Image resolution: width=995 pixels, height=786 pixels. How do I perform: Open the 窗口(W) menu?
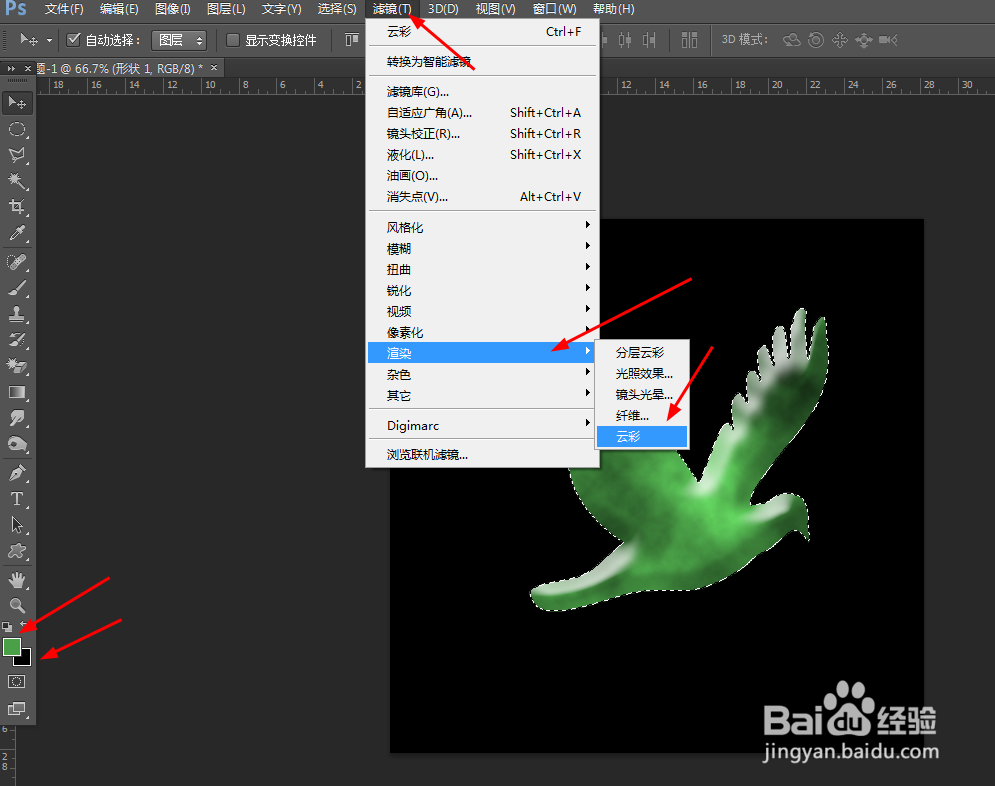tap(555, 9)
